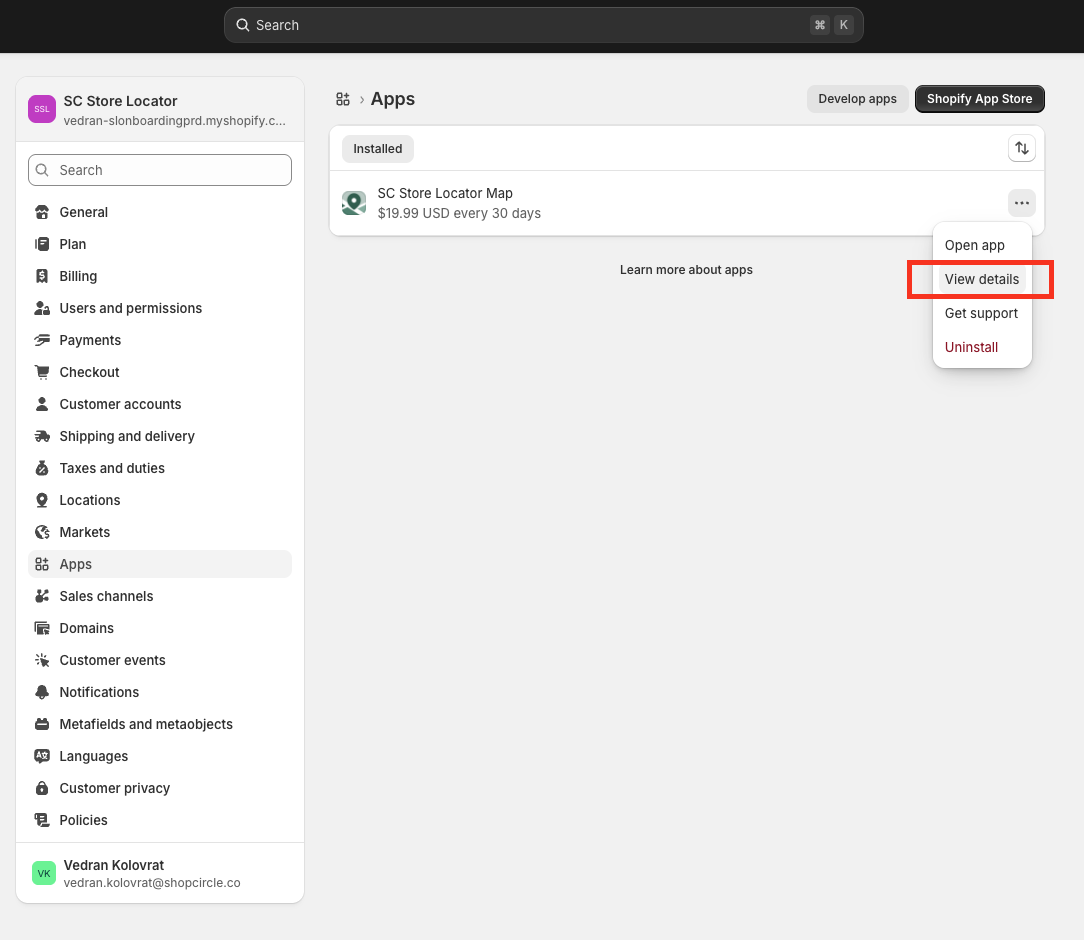
Task: Open the Sales channels icon
Action: pyautogui.click(x=42, y=596)
